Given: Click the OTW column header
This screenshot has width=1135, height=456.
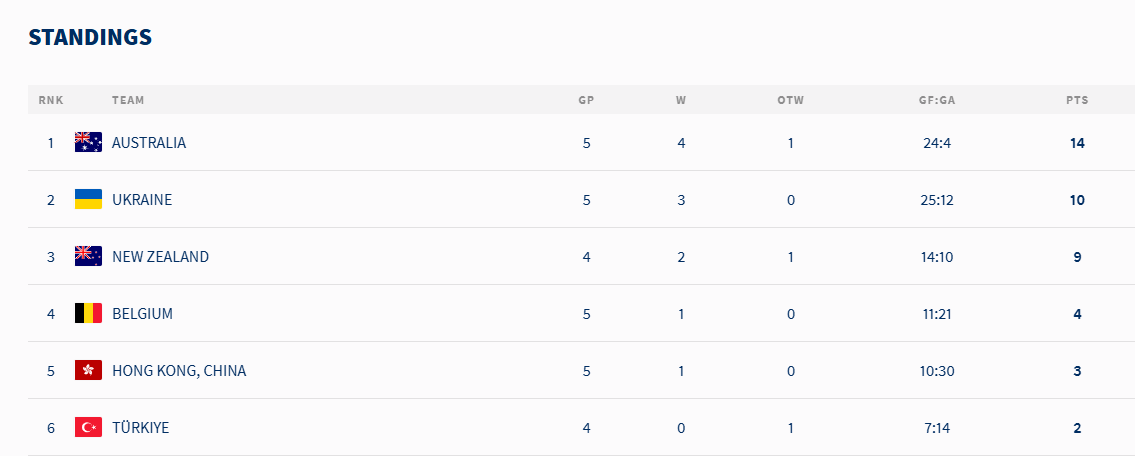Looking at the screenshot, I should [x=790, y=101].
